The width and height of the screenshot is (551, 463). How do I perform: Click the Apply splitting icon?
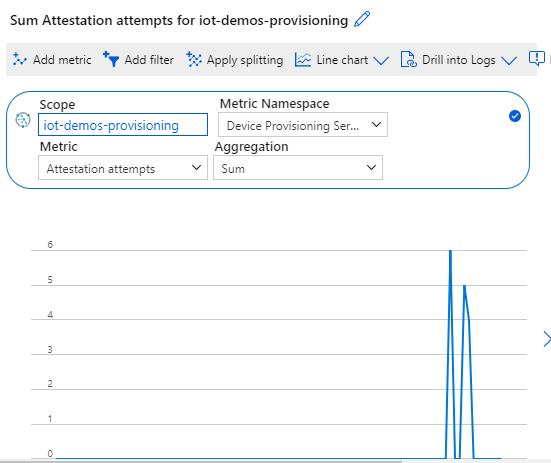click(x=194, y=59)
